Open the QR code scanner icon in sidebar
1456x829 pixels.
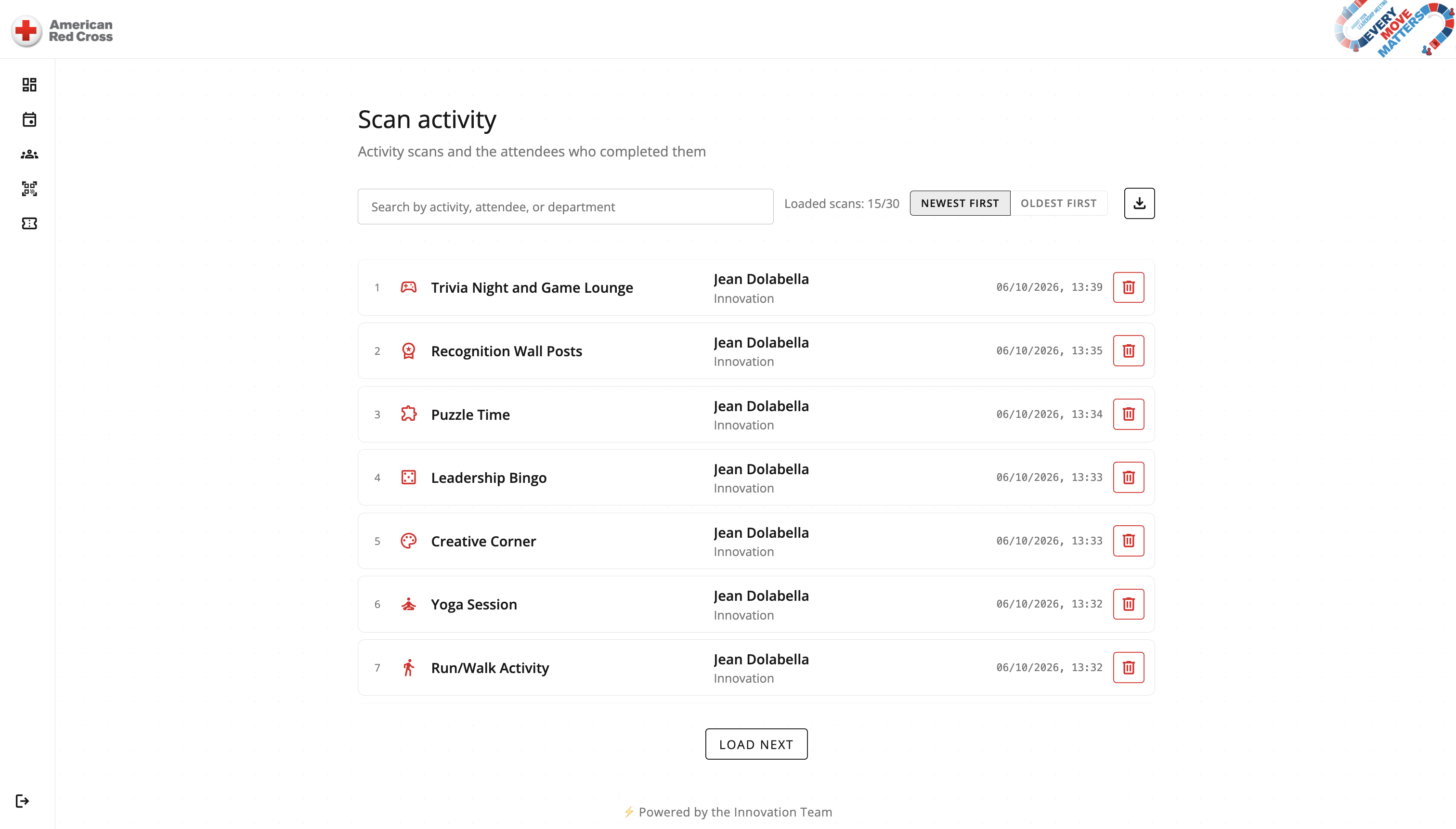29,189
